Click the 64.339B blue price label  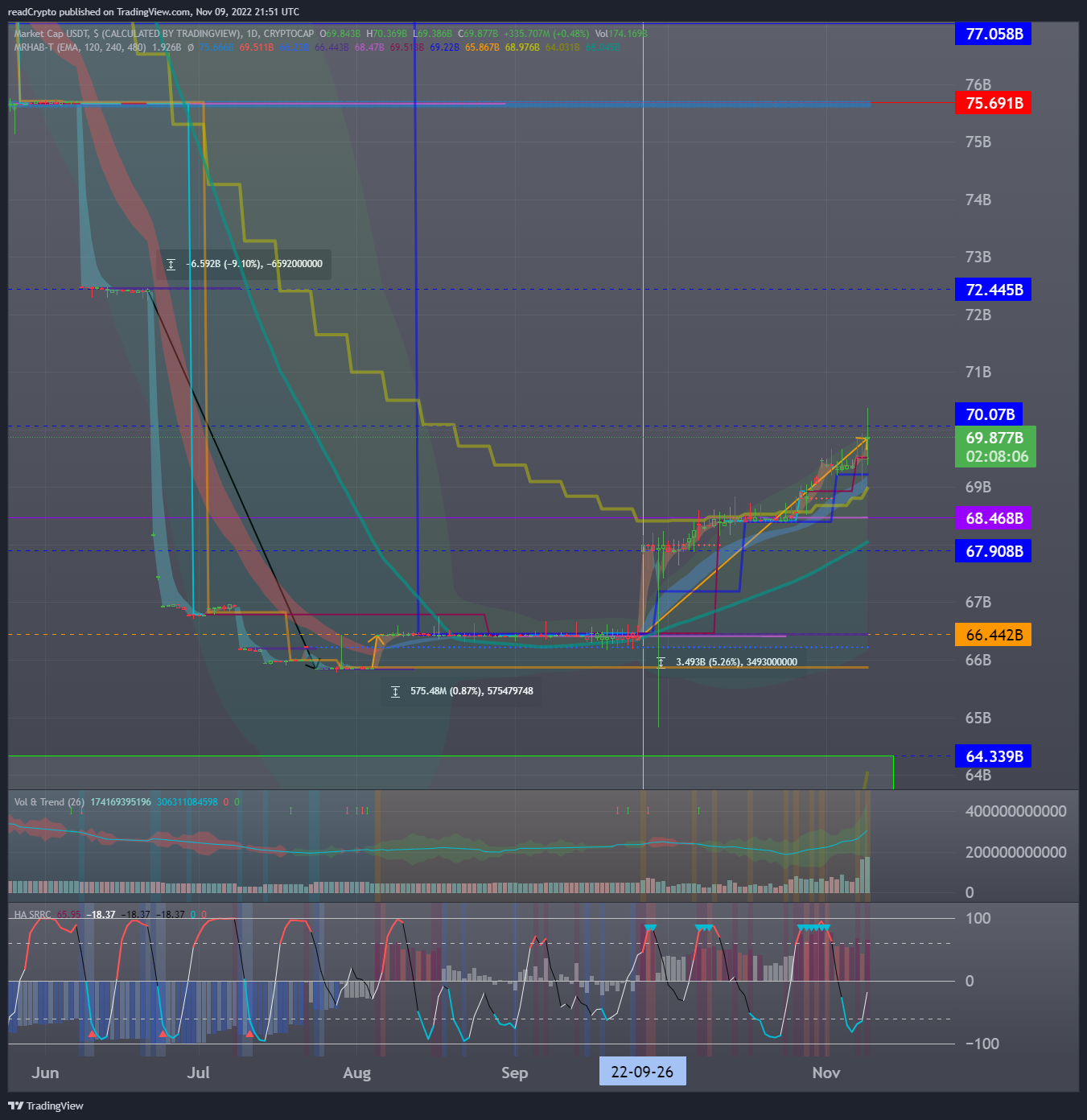tap(994, 756)
